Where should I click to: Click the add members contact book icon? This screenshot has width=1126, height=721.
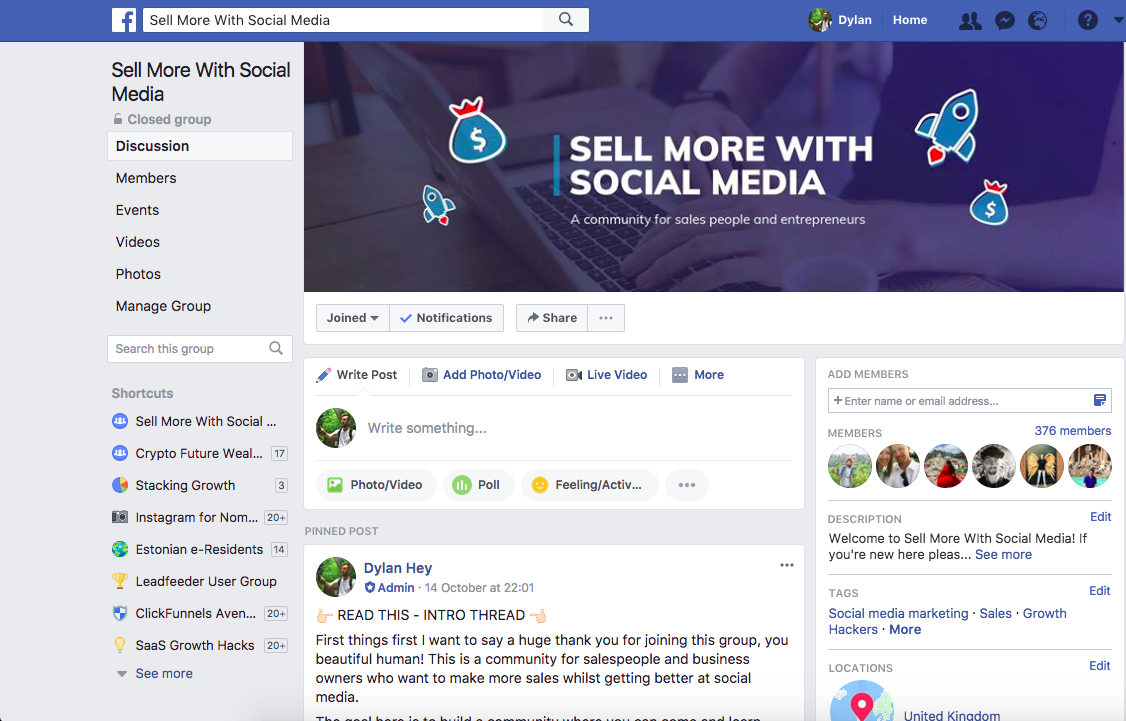click(x=1099, y=400)
